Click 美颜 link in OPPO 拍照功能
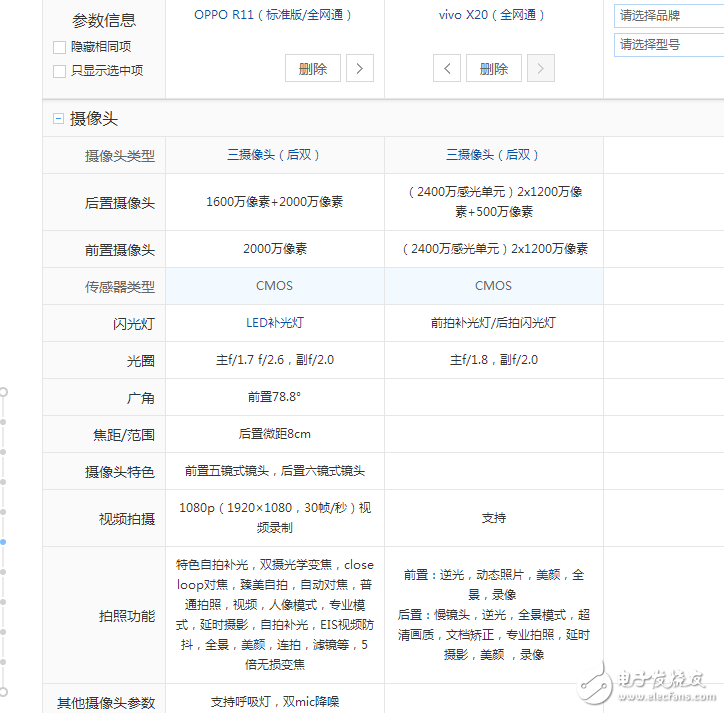 click(x=253, y=645)
